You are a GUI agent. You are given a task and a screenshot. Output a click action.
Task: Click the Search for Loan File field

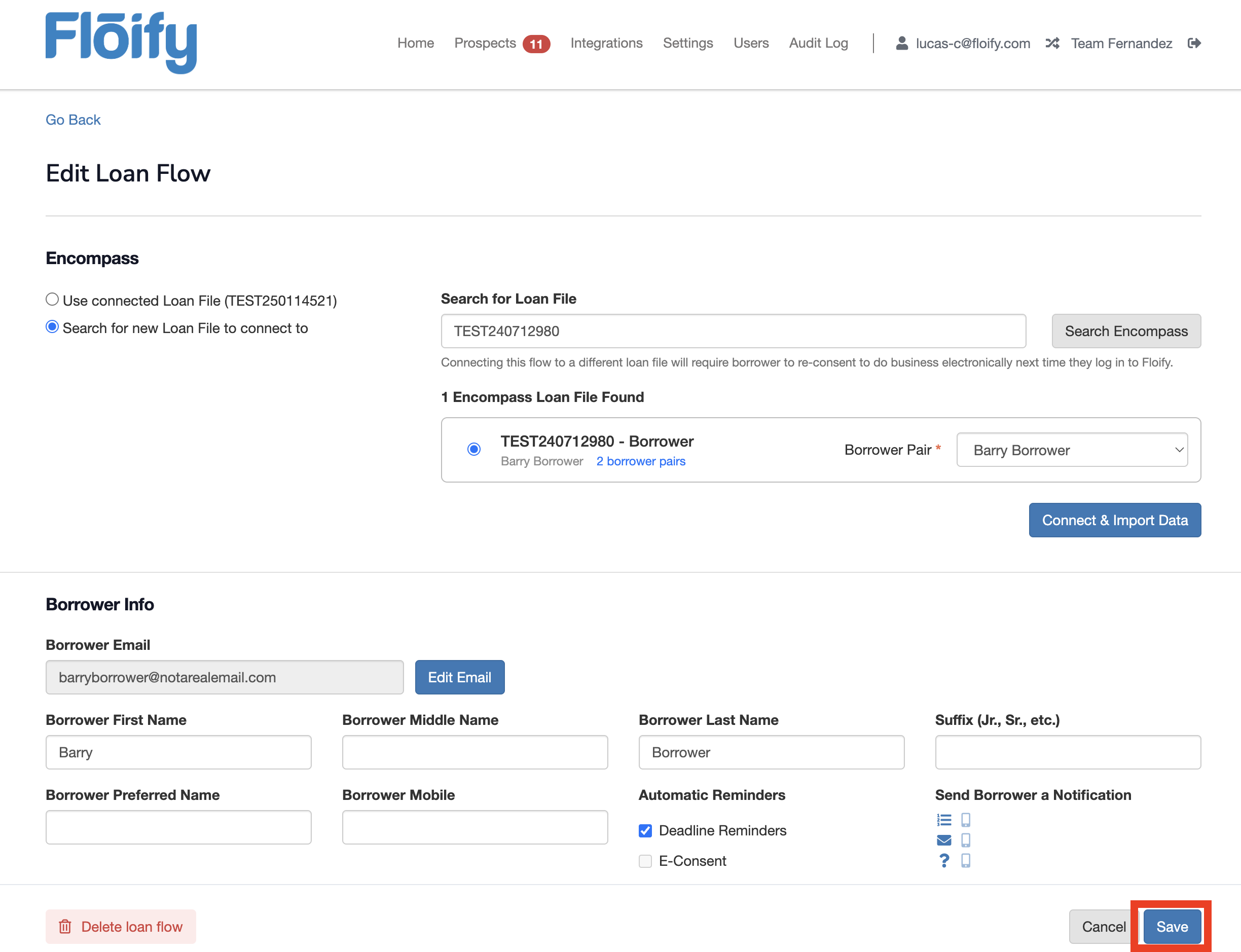[x=733, y=331]
